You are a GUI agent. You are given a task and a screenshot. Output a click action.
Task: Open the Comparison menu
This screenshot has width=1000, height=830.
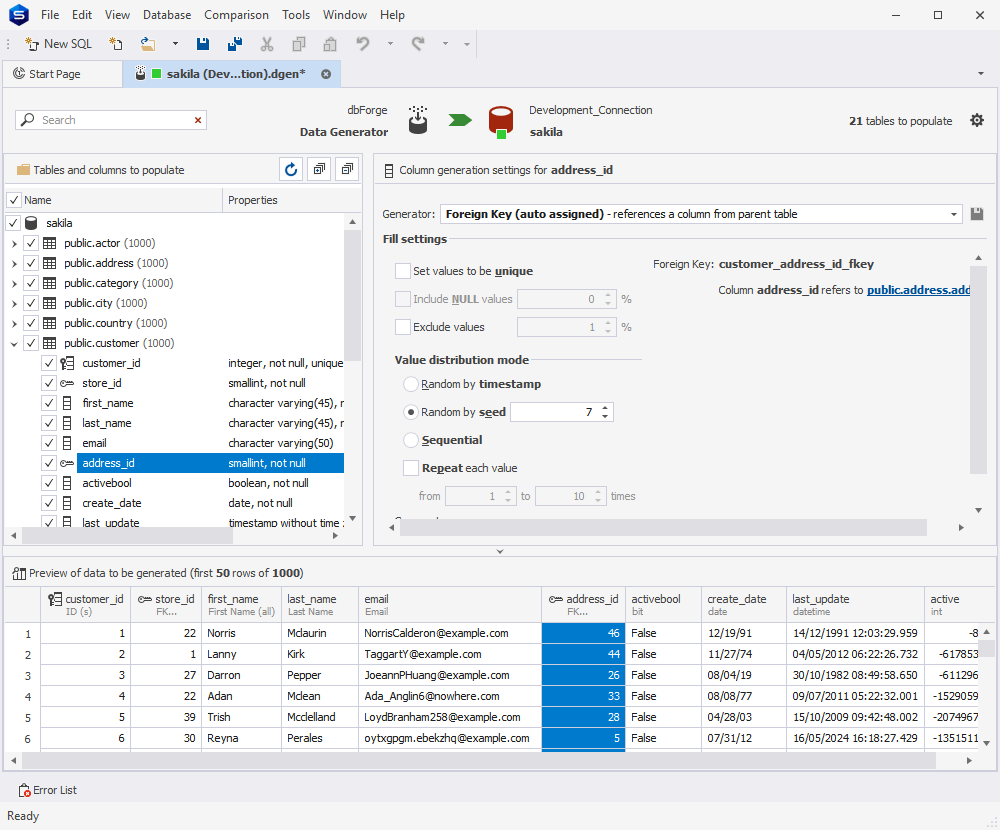tap(236, 15)
